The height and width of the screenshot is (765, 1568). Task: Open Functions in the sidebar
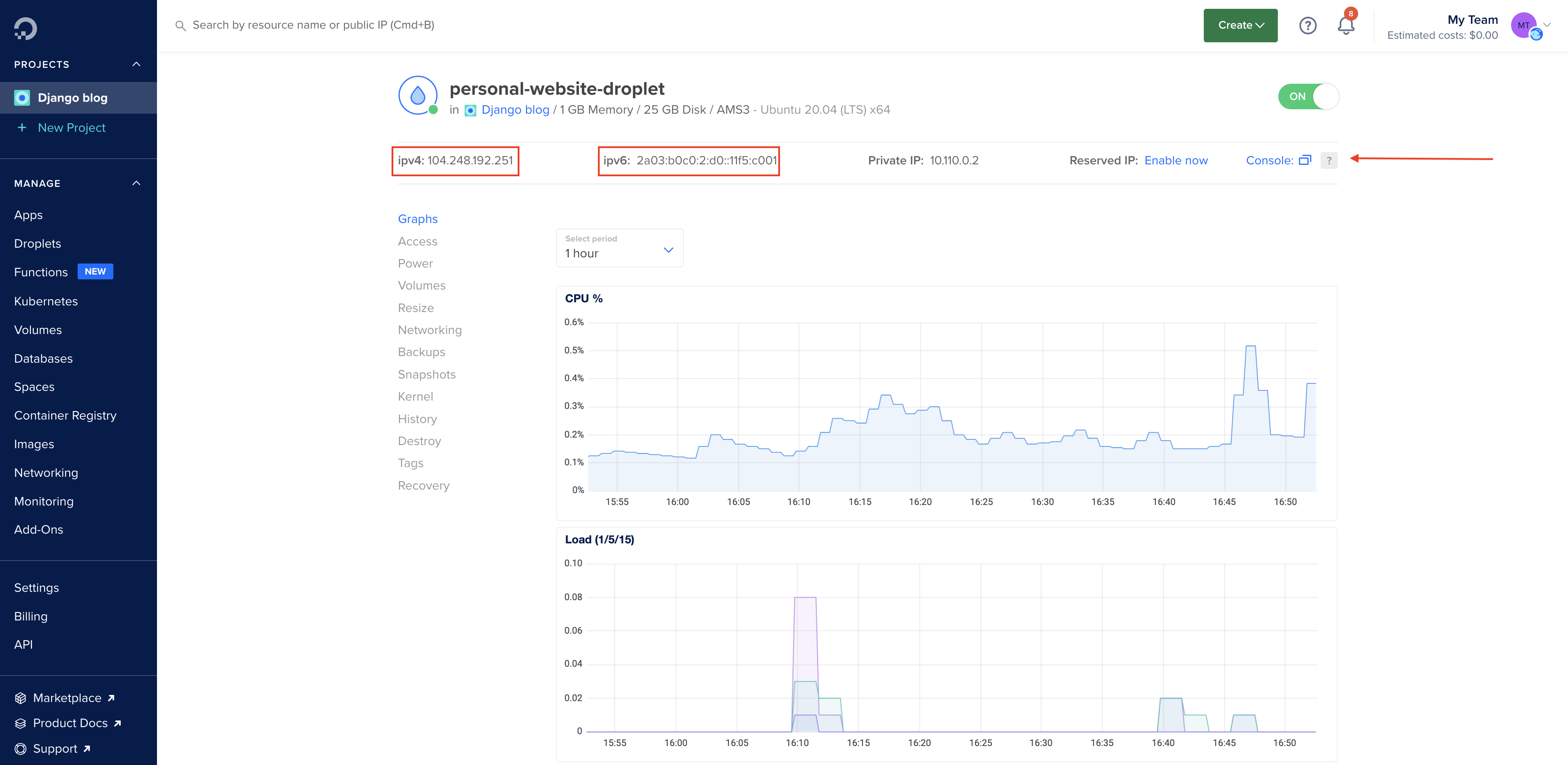tap(41, 272)
